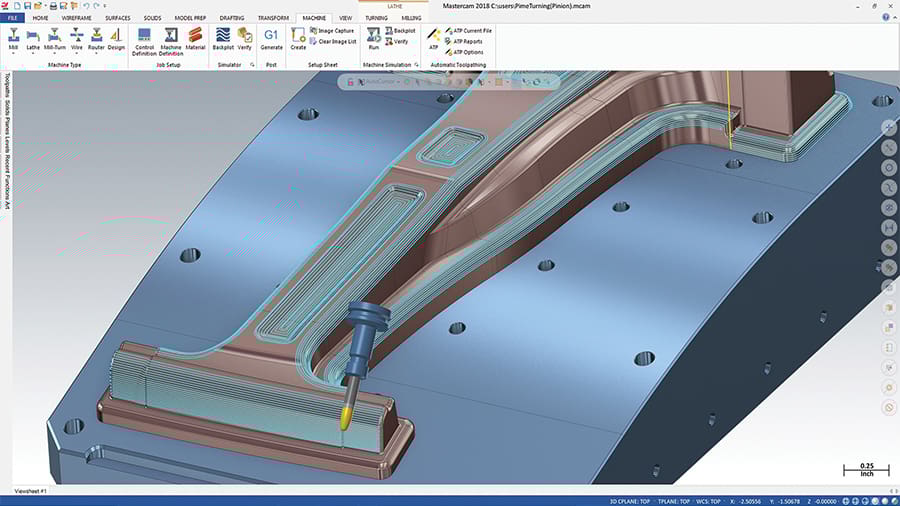Customize quick access toolbar dropdown
The image size is (900, 506).
105,6
